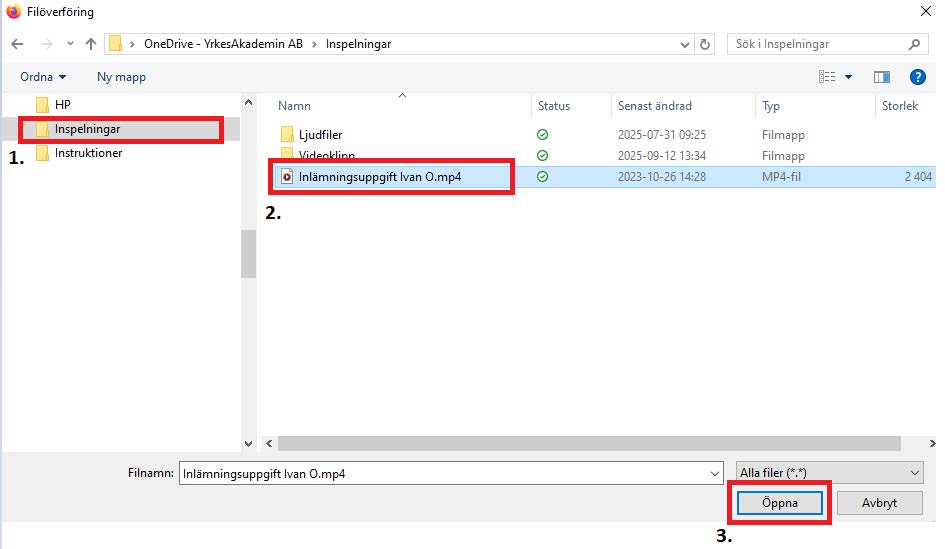
Task: Sort by Senast ändrad column header
Action: point(655,106)
